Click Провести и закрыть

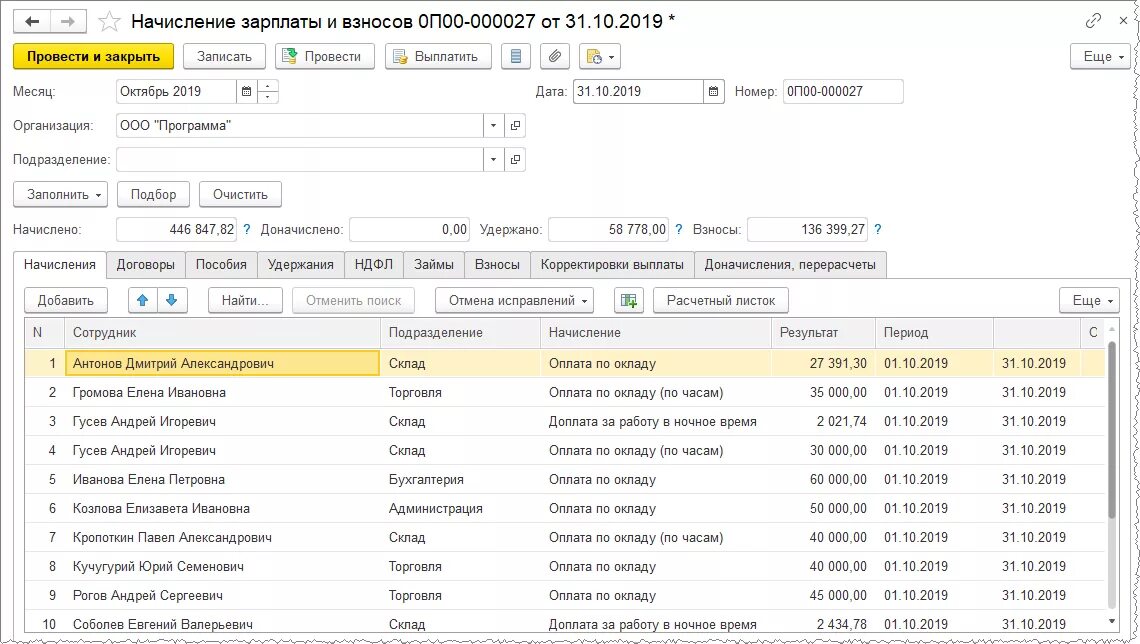[93, 57]
